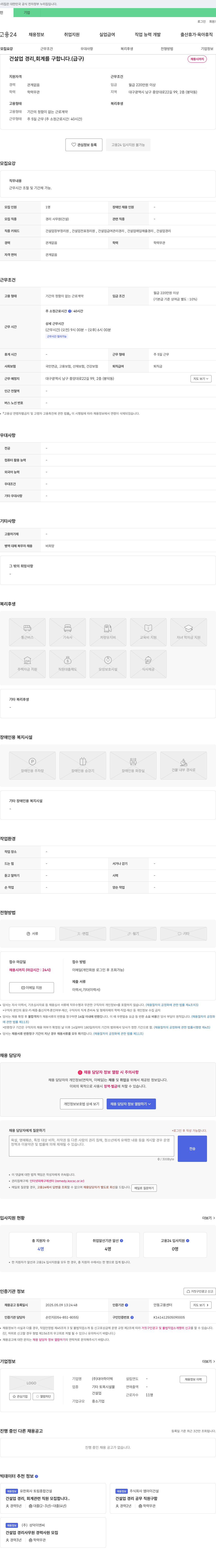Open recommended posting 건설업 경리사무원 경력사원 모집
216x1568 pixels.
[32, 1533]
